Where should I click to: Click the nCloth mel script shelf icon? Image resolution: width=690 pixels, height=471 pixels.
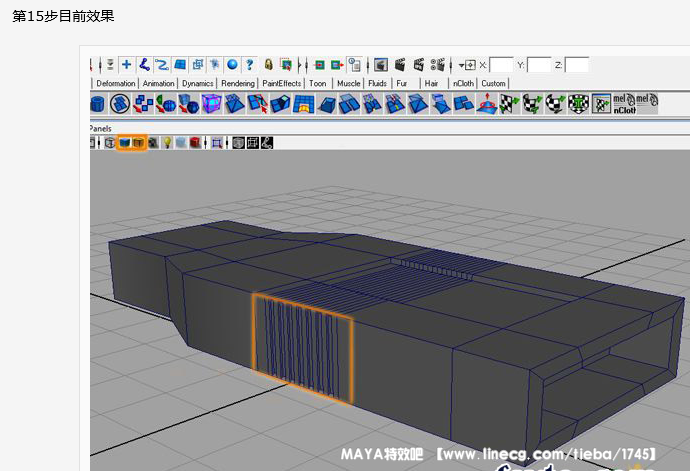(624, 104)
